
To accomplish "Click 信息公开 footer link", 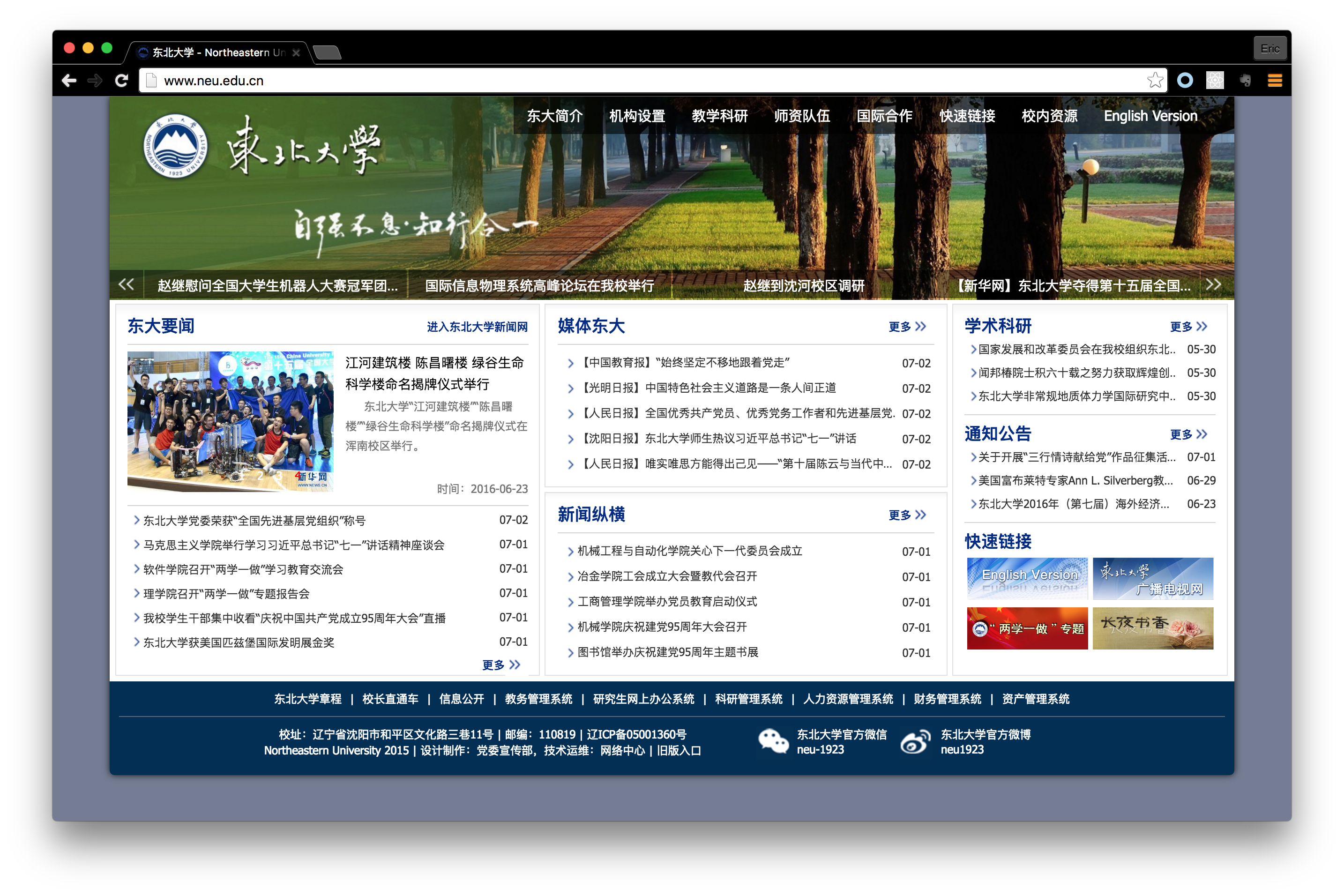I will point(461,699).
